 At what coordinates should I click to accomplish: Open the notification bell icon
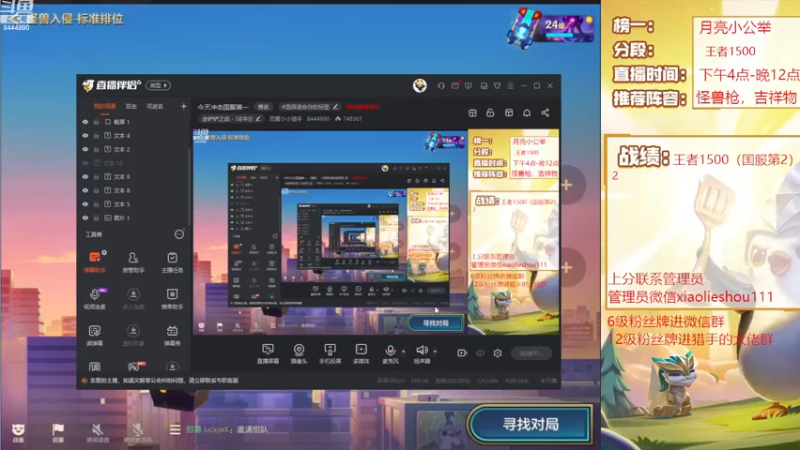[x=527, y=113]
